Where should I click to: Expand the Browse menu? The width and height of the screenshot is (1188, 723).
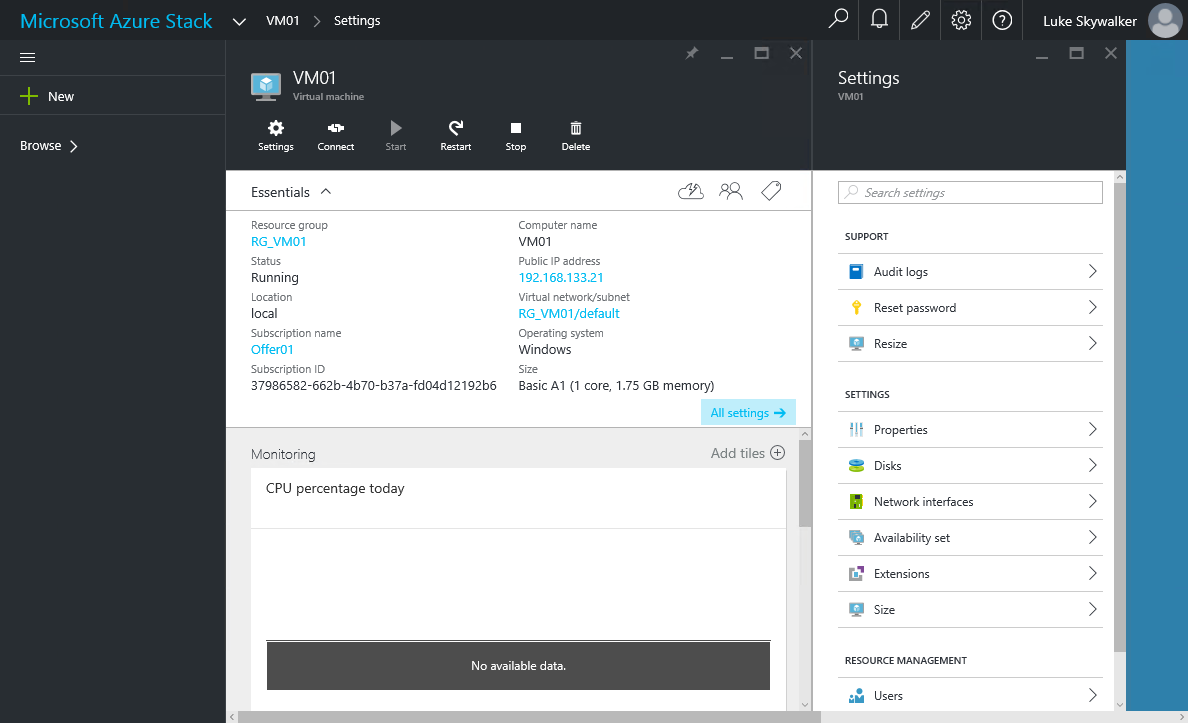coord(49,146)
